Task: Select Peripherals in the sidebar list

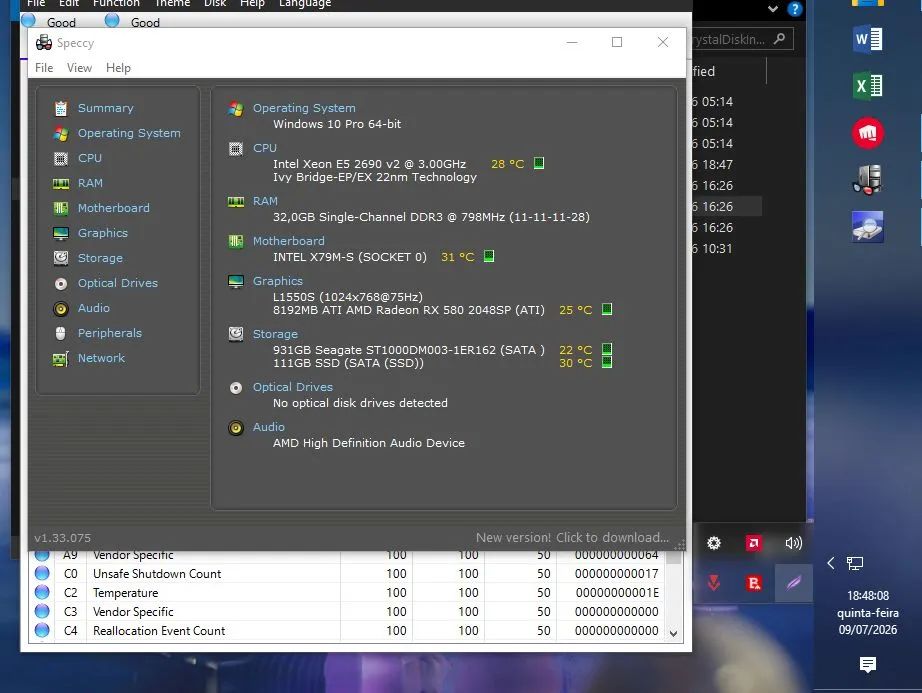Action: coord(110,333)
